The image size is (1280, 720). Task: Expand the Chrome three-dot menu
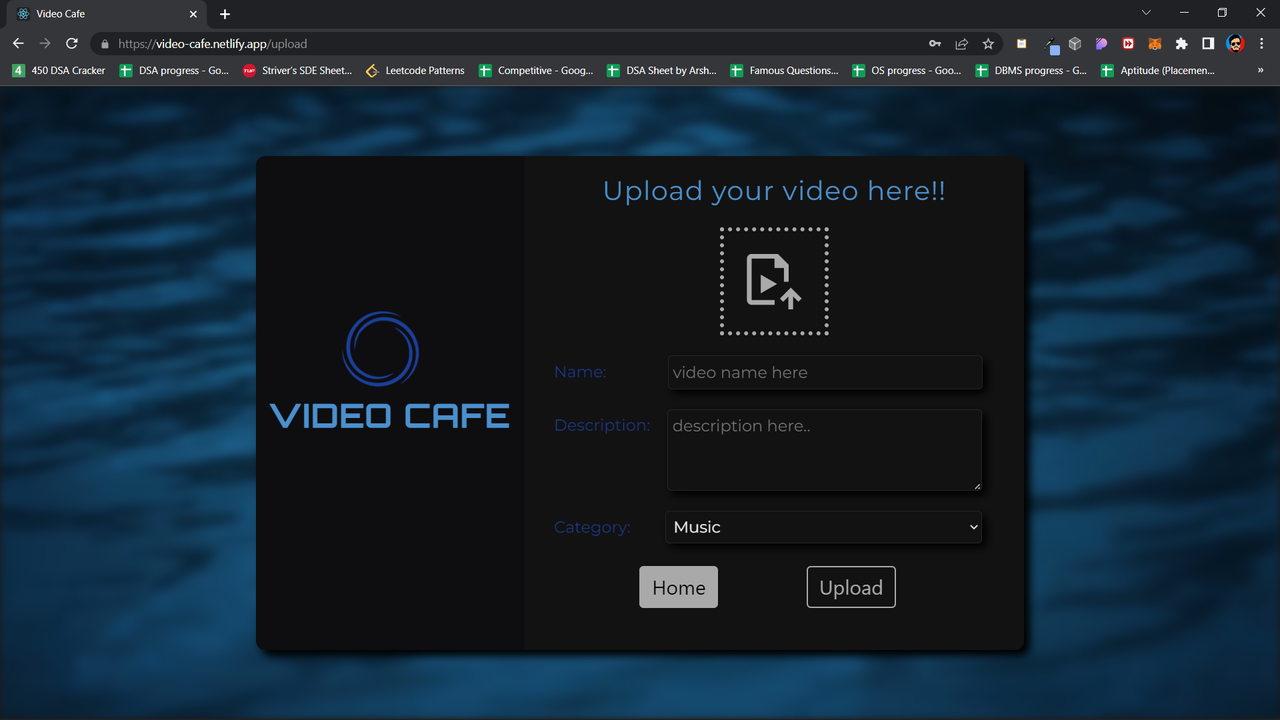(x=1261, y=43)
